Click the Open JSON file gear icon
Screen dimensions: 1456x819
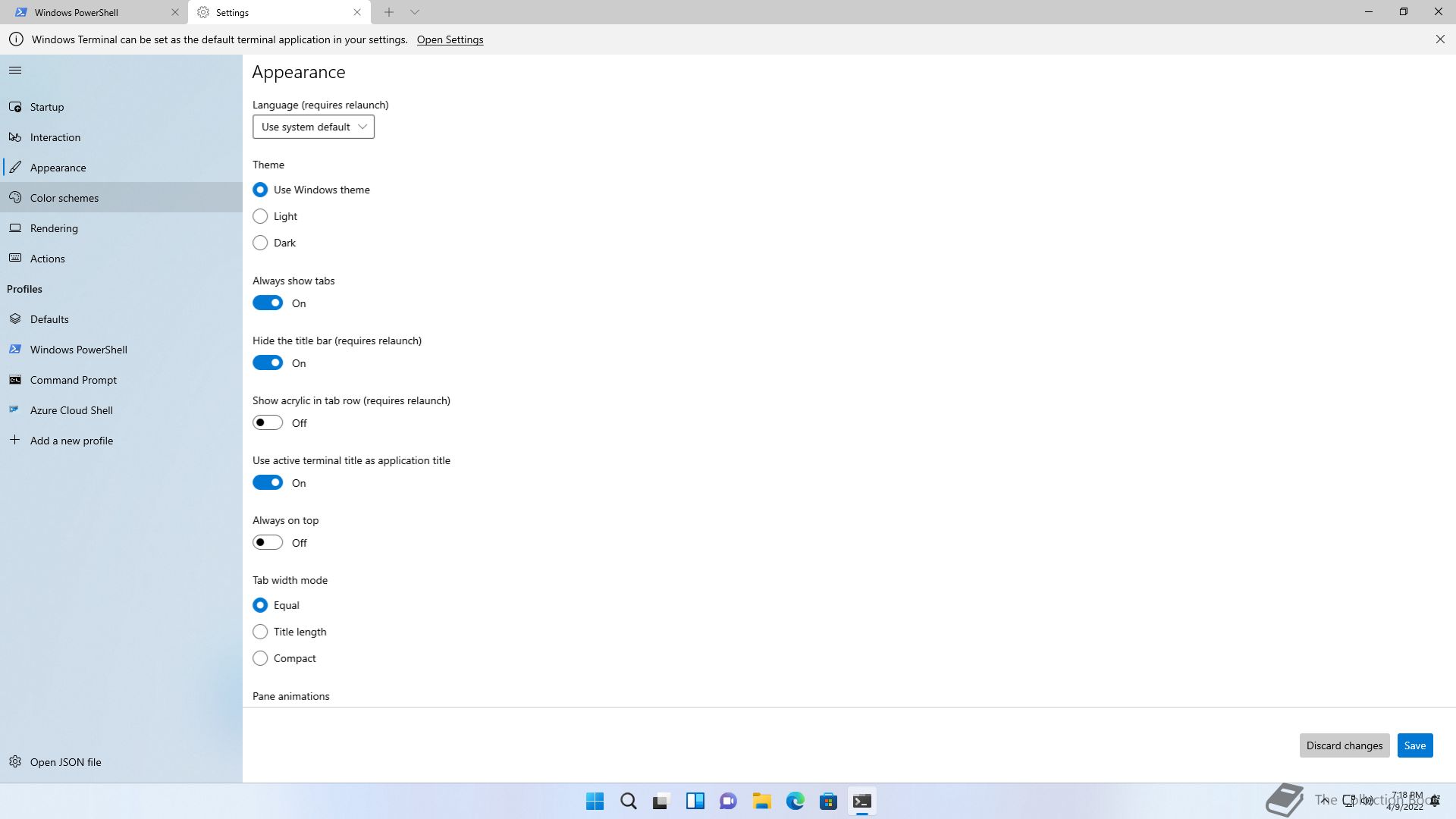[x=15, y=761]
